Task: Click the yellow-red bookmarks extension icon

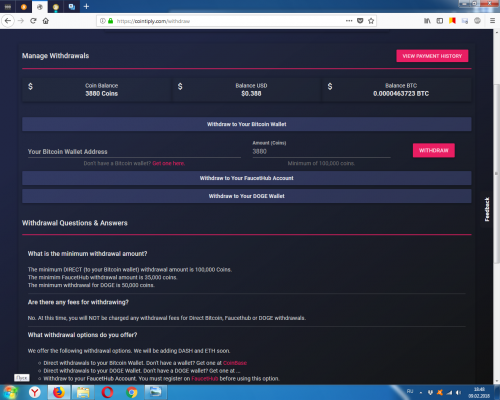Action: point(452,21)
